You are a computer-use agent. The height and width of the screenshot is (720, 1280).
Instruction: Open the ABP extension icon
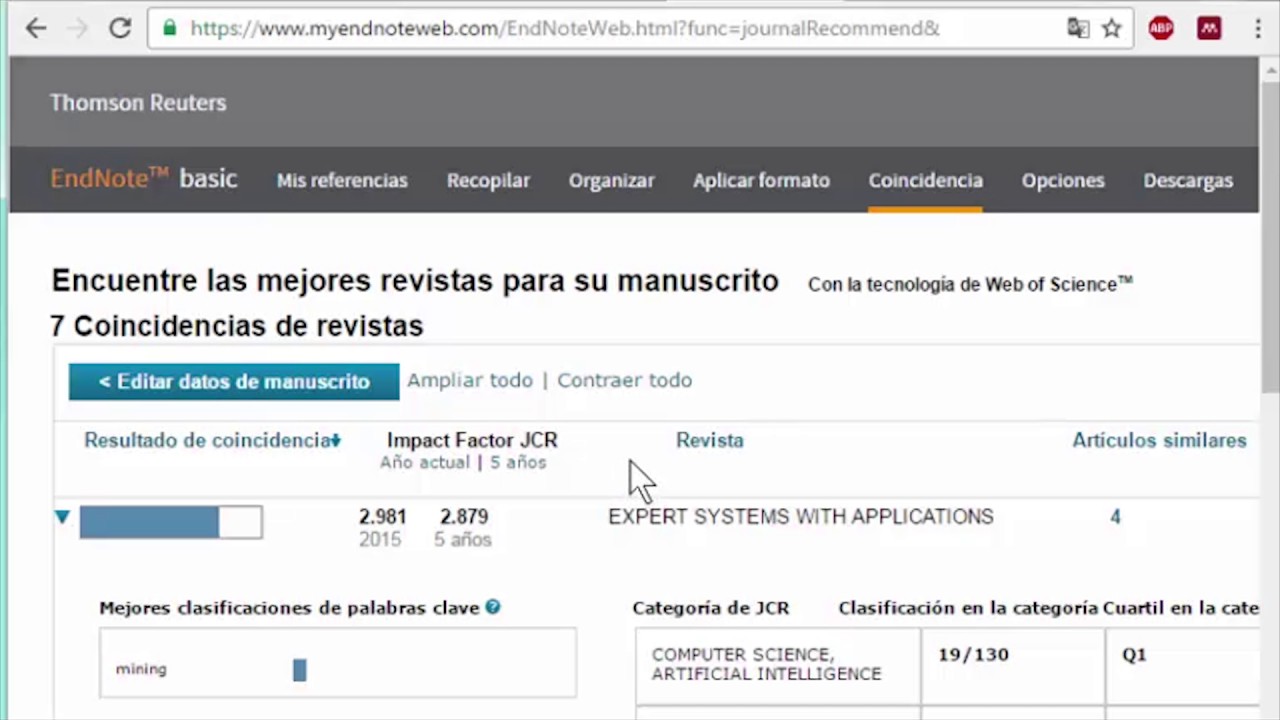click(x=1161, y=28)
